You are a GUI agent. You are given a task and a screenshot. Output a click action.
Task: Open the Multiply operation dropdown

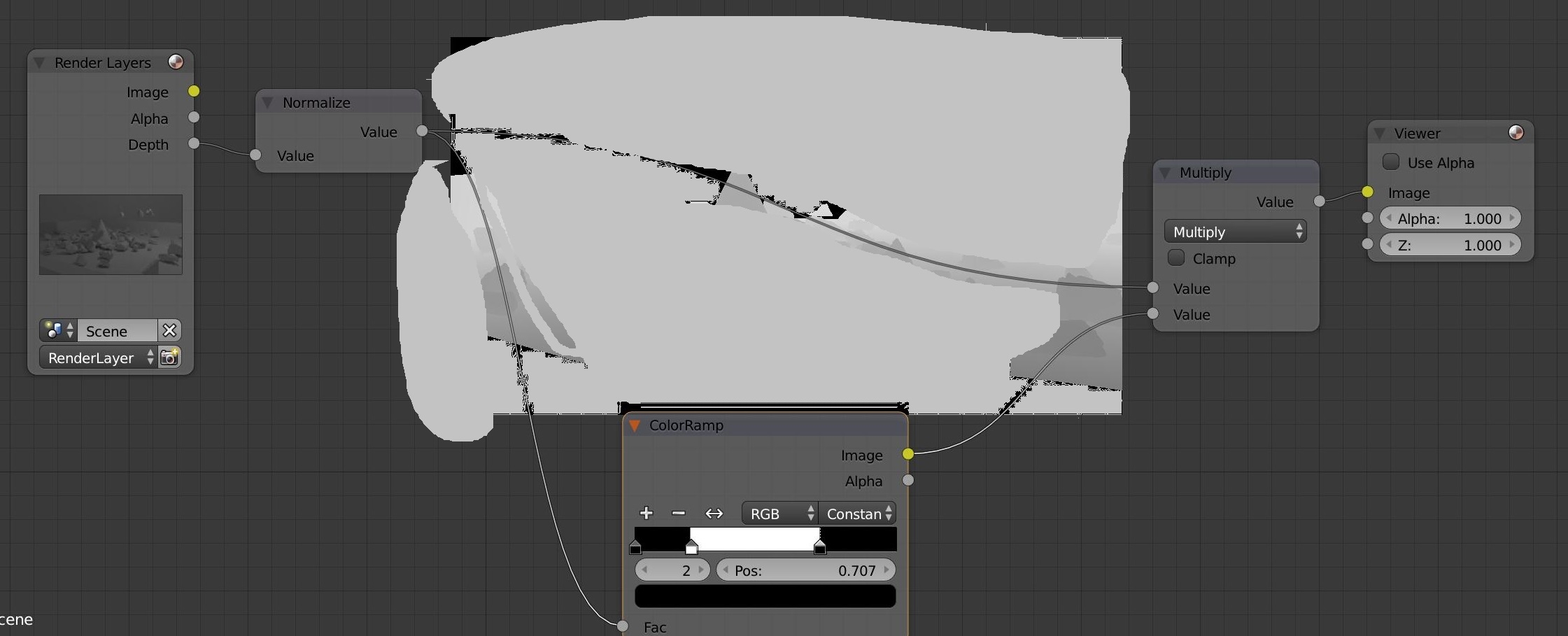pyautogui.click(x=1236, y=232)
